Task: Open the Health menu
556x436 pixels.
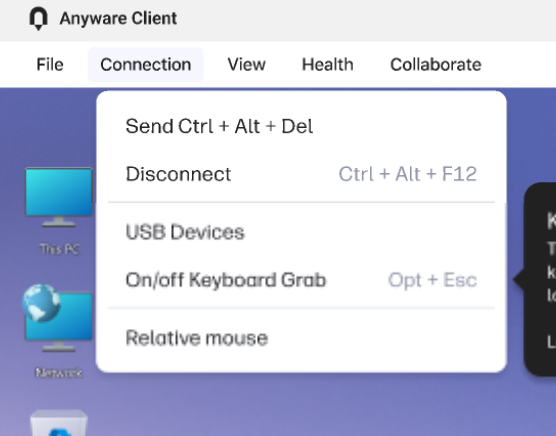Action: tap(327, 65)
